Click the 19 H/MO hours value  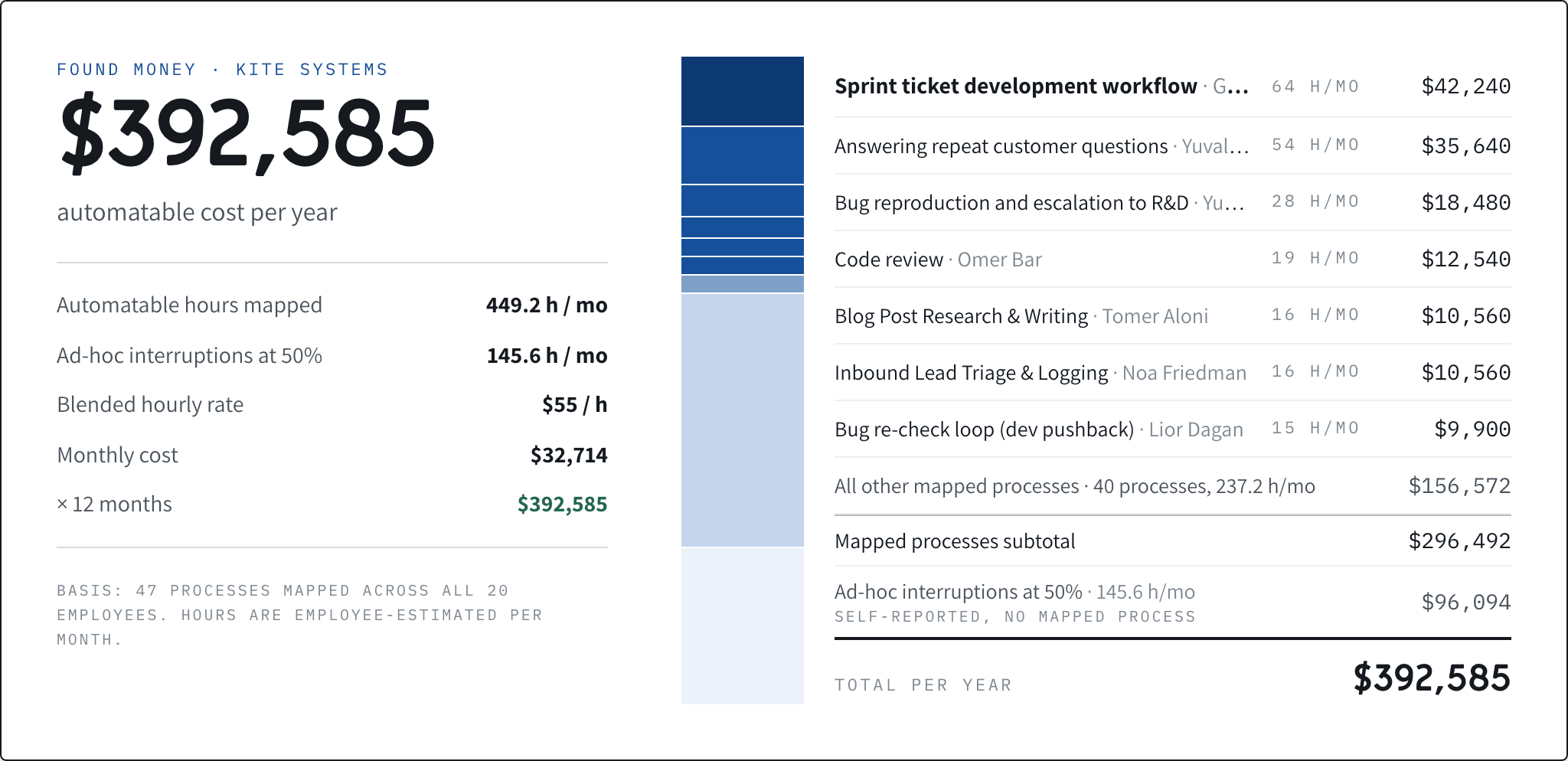pos(1315,258)
